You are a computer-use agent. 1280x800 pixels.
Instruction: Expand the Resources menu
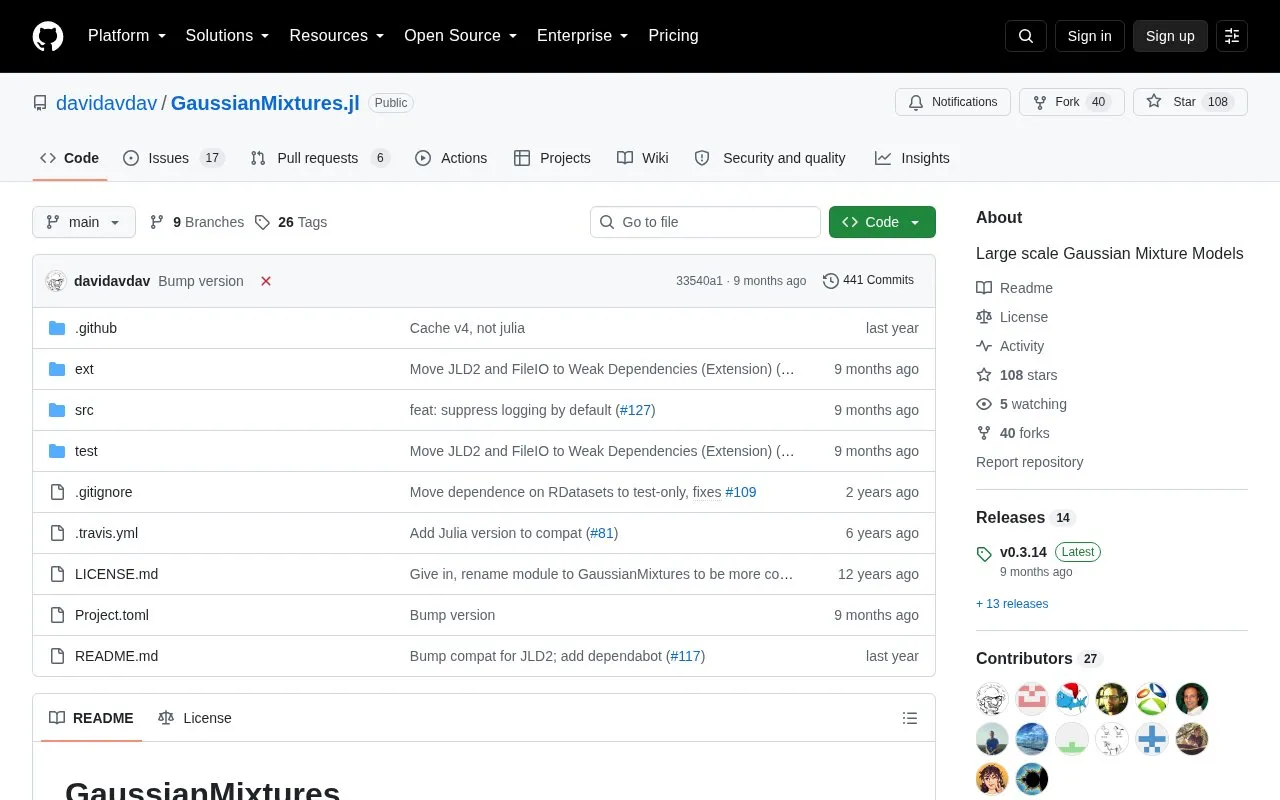pyautogui.click(x=336, y=36)
